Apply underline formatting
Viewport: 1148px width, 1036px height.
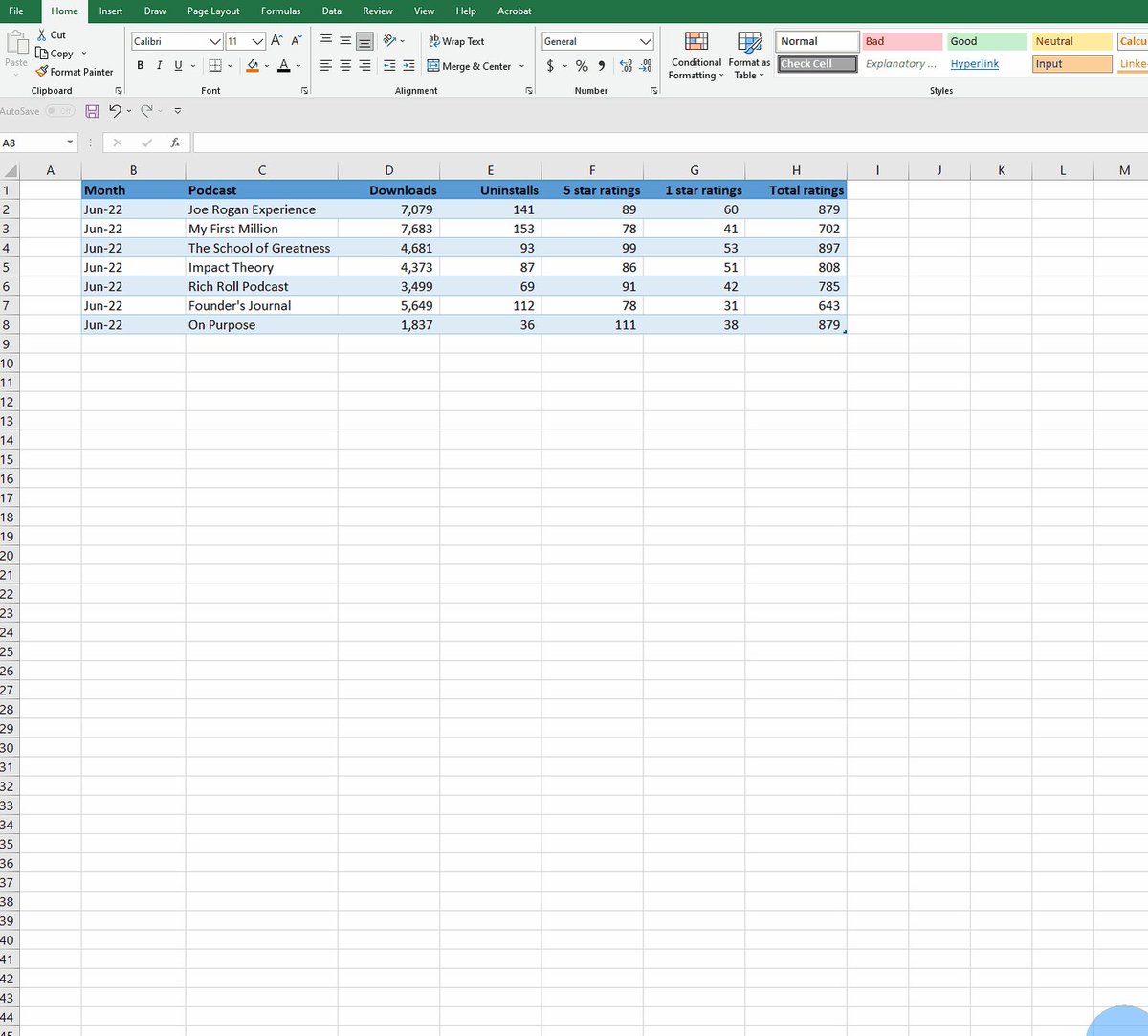[178, 65]
